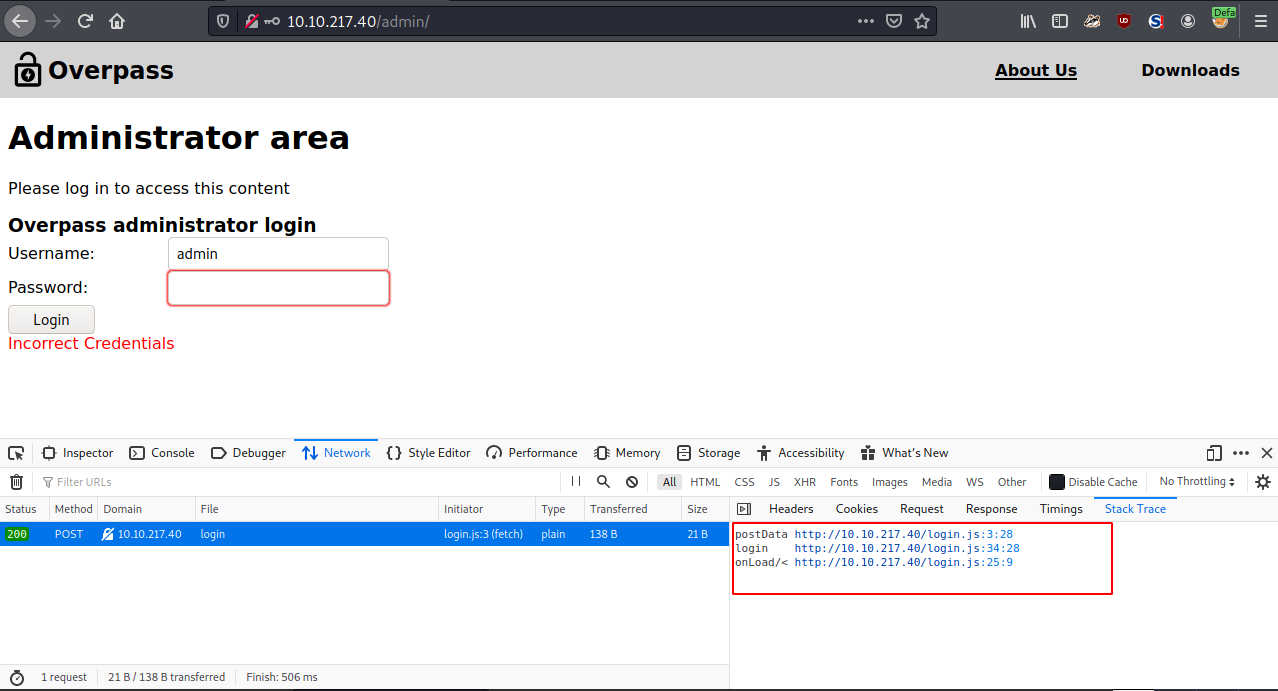Clear network log with trash icon
This screenshot has height=691, width=1278.
[x=16, y=482]
